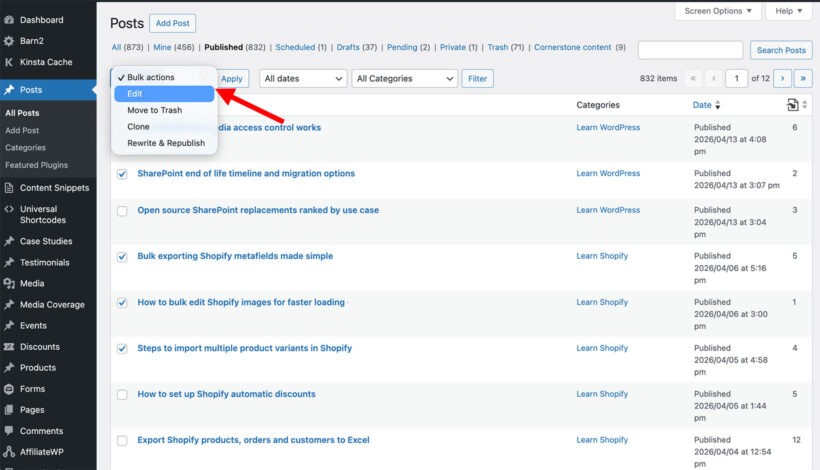This screenshot has height=470, width=820.
Task: Uncheck the SharePoint end of life post
Action: [122, 174]
